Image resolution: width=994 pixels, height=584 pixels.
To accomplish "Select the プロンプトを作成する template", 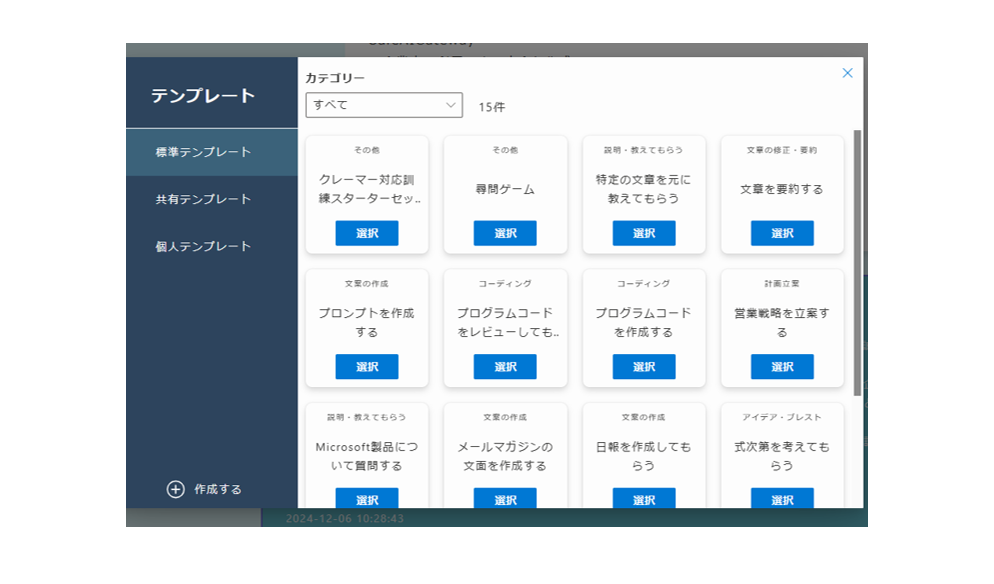I will (x=366, y=367).
